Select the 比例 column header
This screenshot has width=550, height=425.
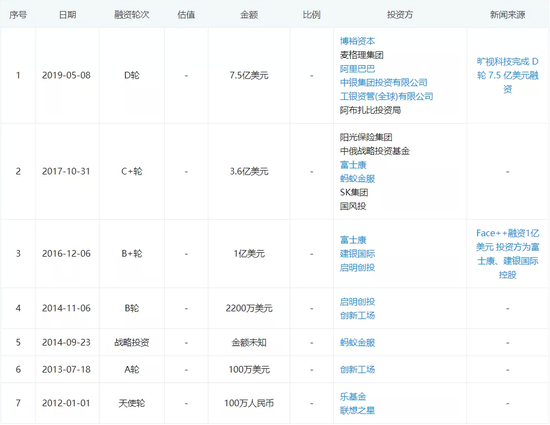click(311, 15)
